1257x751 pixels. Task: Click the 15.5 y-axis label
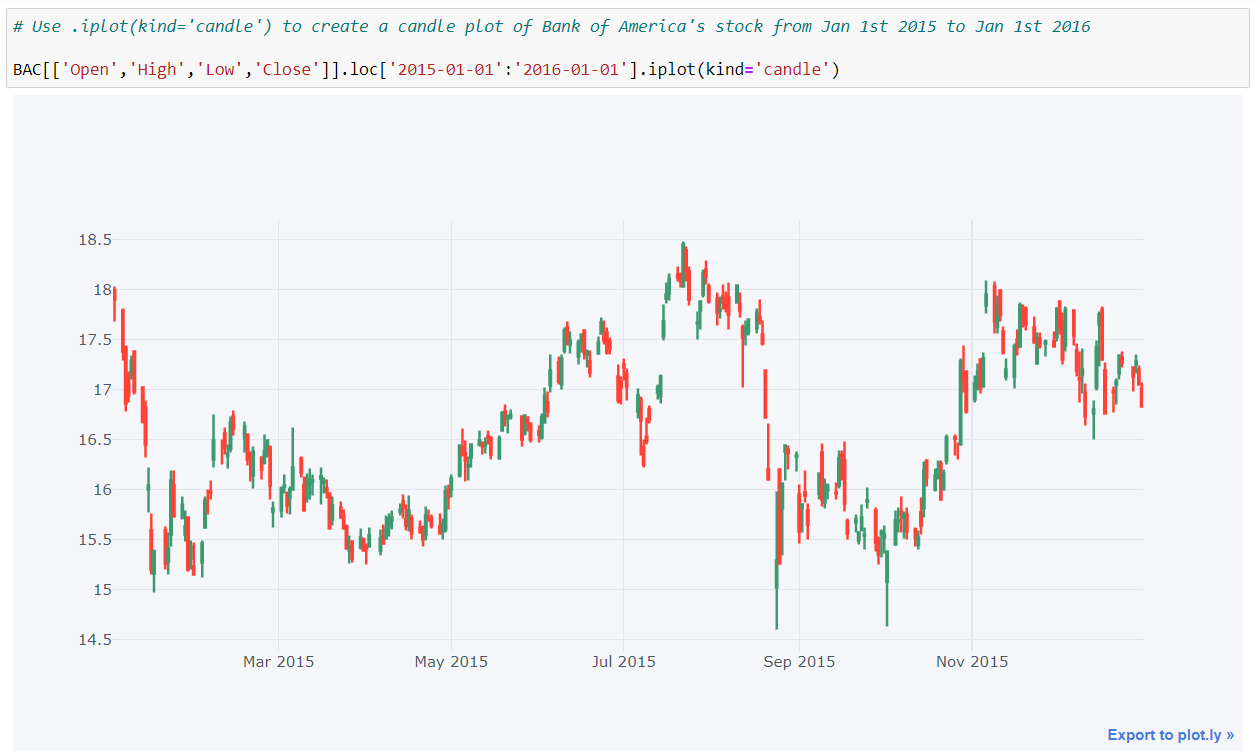tap(95, 540)
